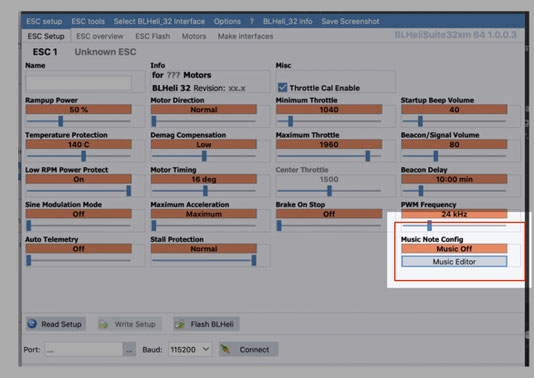Image resolution: width=534 pixels, height=378 pixels.
Task: Click the port browse ellipsis button
Action: (x=129, y=350)
